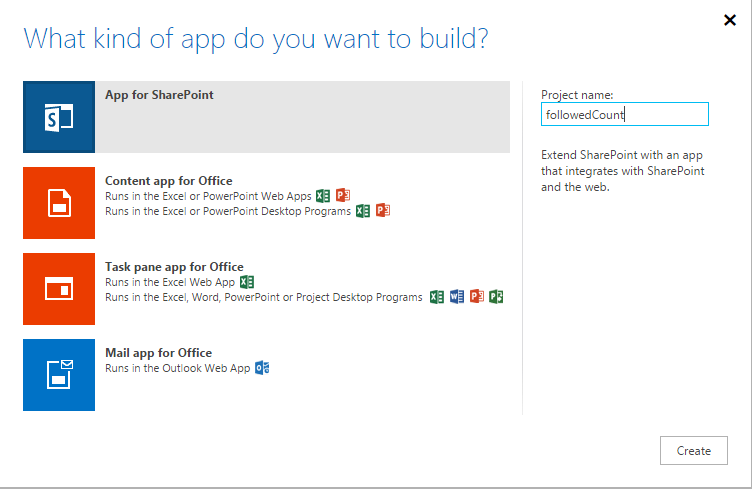
Task: Click 'Runs in the Excel, Word, PowerPoint or Project' text
Action: click(x=264, y=298)
